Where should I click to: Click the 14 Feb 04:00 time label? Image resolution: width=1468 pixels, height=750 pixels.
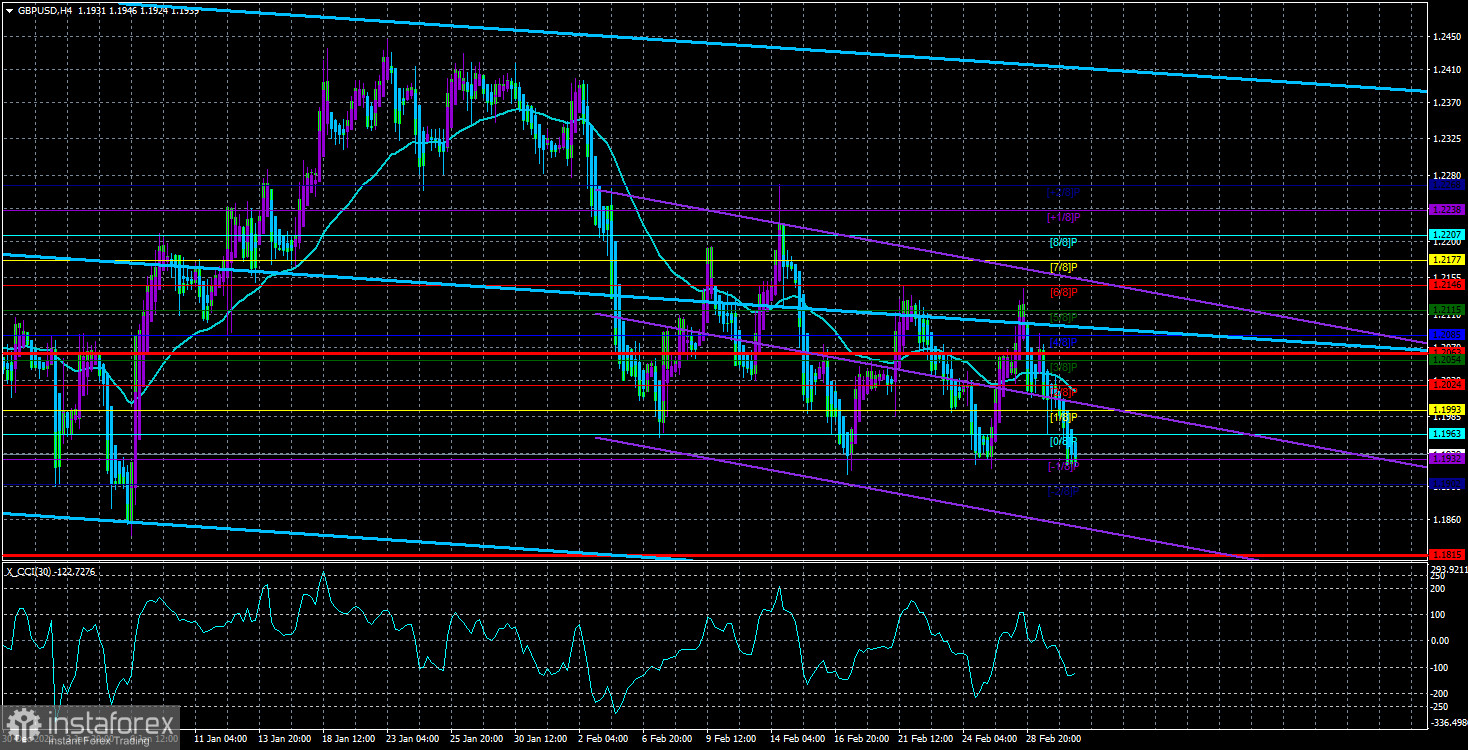tap(798, 740)
